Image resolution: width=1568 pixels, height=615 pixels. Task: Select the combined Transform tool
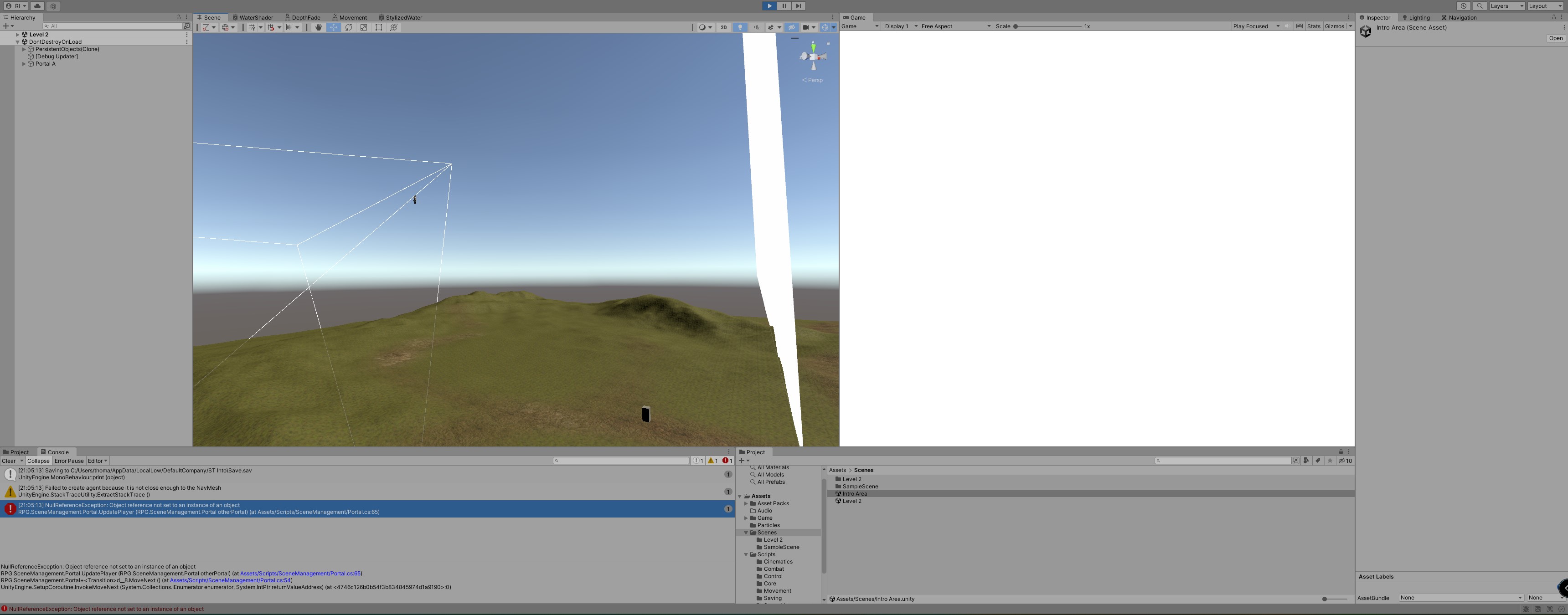(394, 27)
